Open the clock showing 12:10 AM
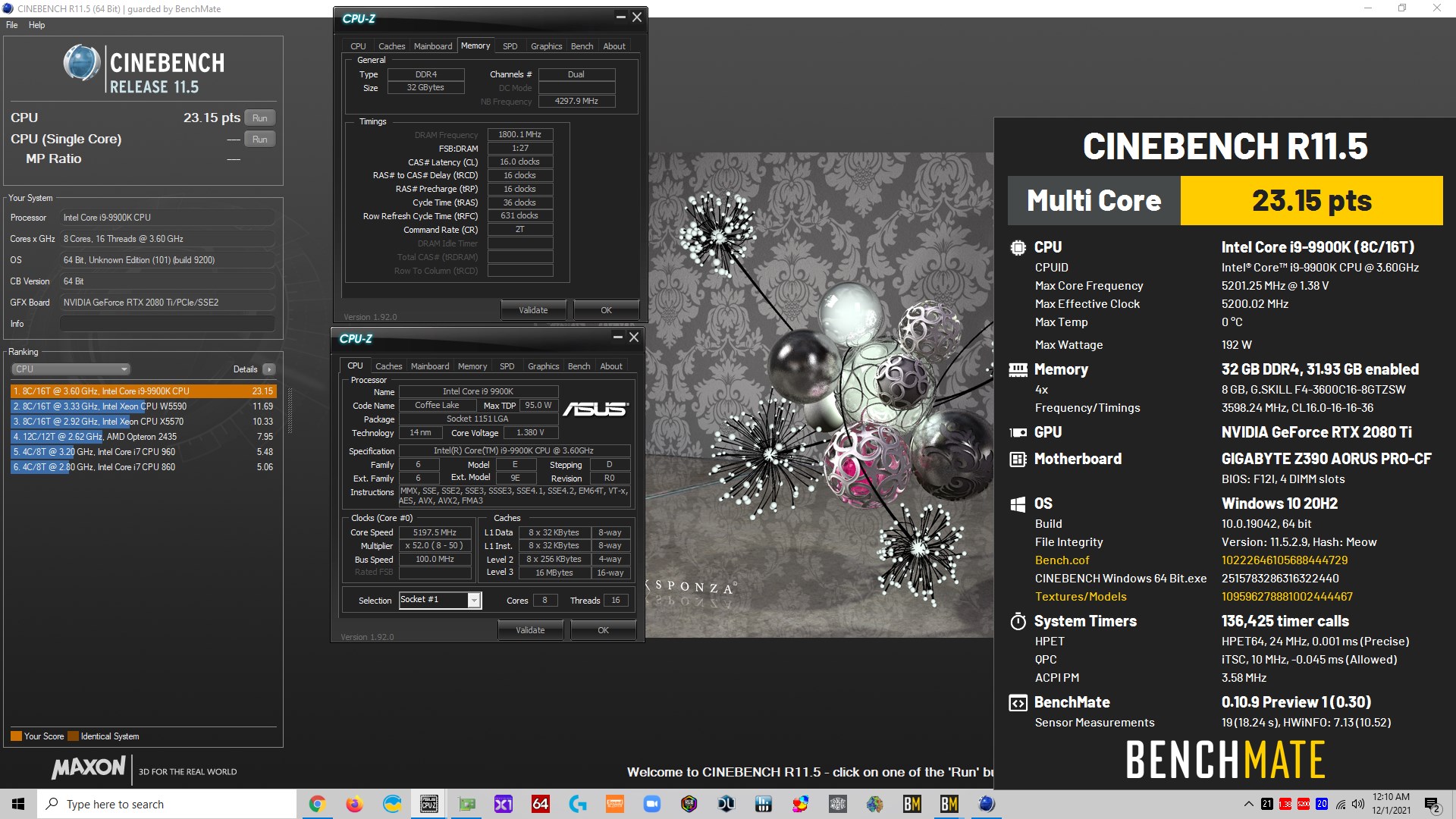This screenshot has width=1456, height=819. (x=1392, y=804)
